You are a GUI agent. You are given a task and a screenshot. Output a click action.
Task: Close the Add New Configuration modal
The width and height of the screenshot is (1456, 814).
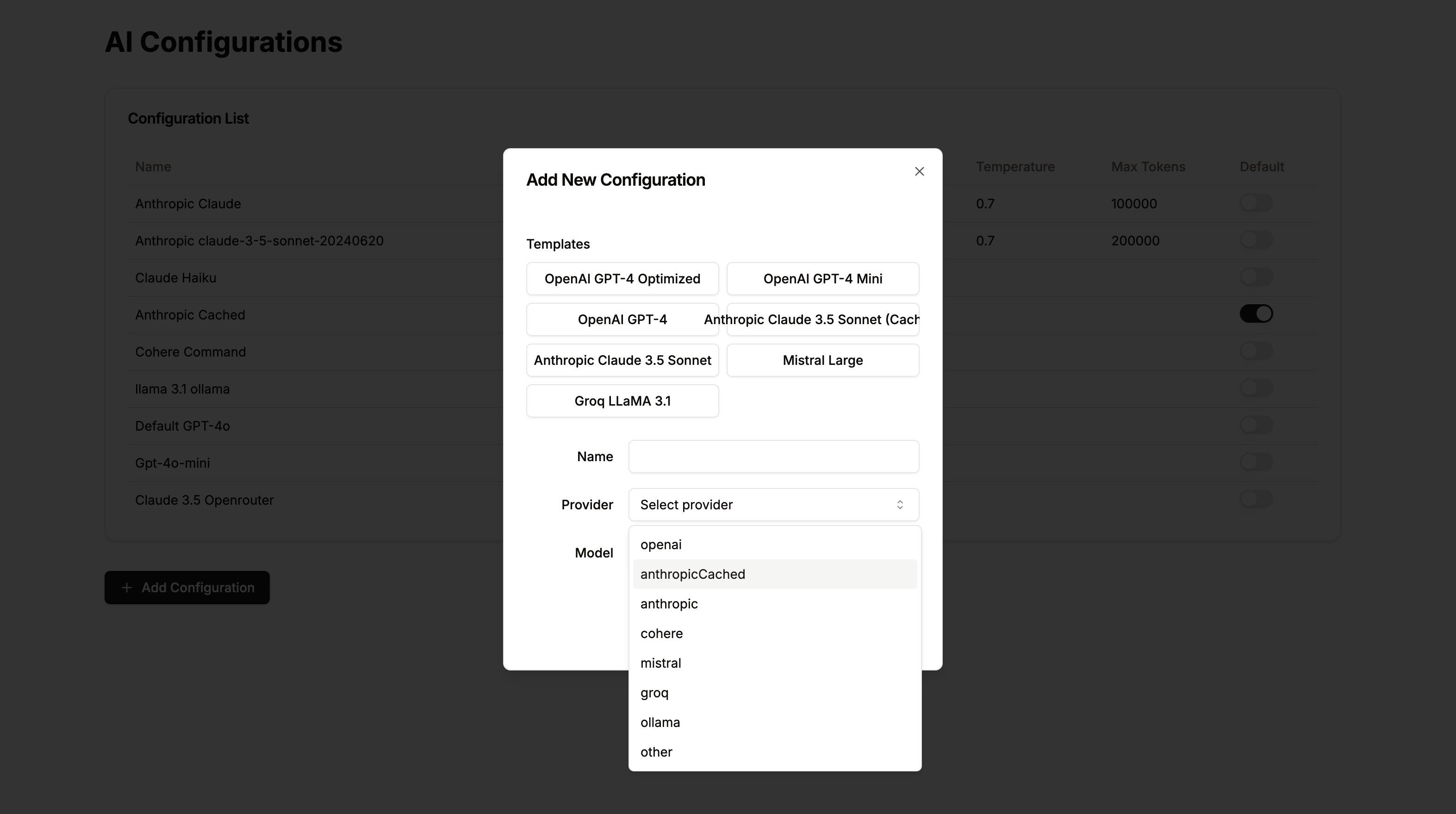(919, 171)
